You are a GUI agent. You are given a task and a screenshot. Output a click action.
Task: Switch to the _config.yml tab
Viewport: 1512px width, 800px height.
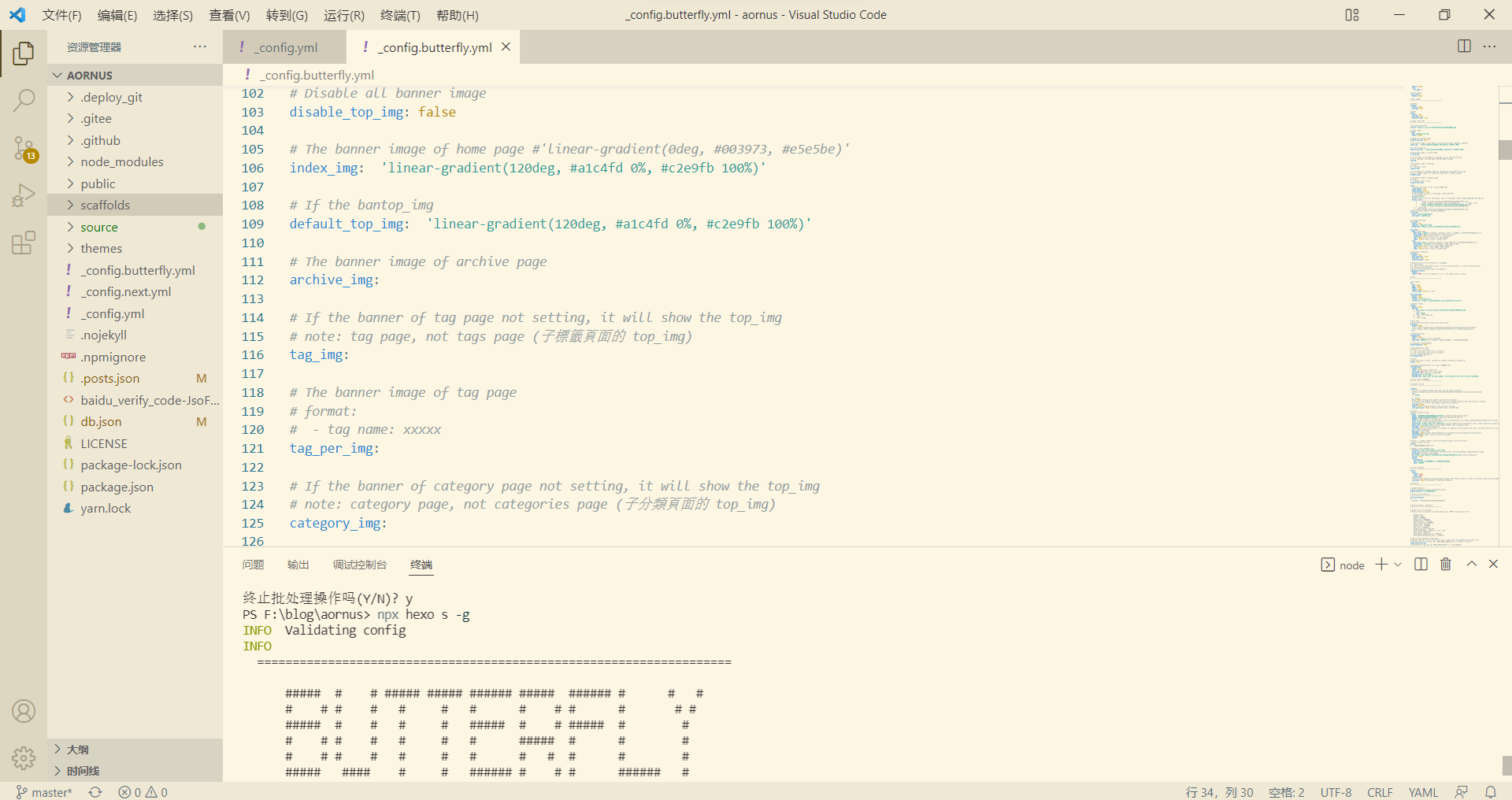coord(285,47)
